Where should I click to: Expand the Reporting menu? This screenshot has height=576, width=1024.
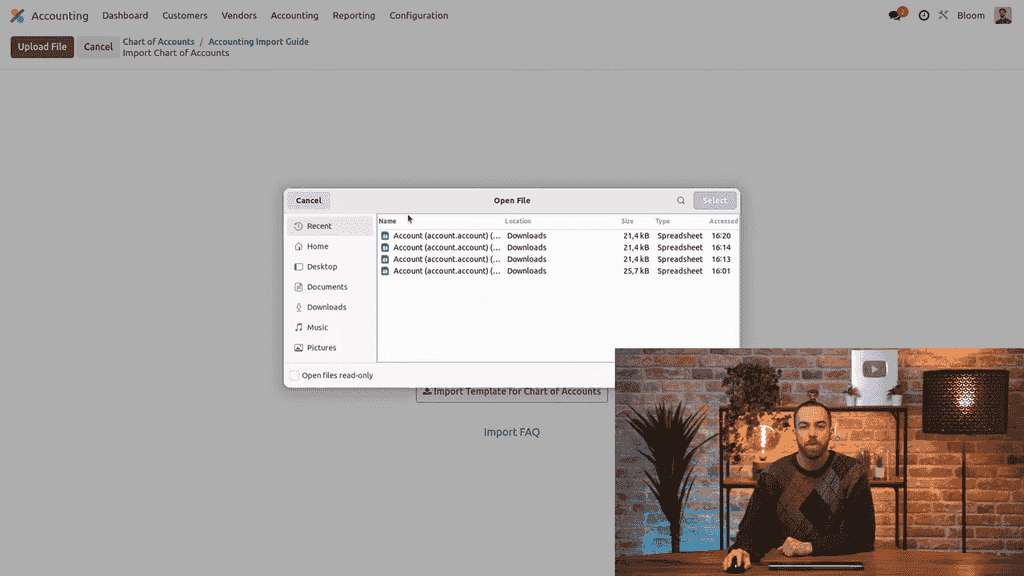[354, 16]
